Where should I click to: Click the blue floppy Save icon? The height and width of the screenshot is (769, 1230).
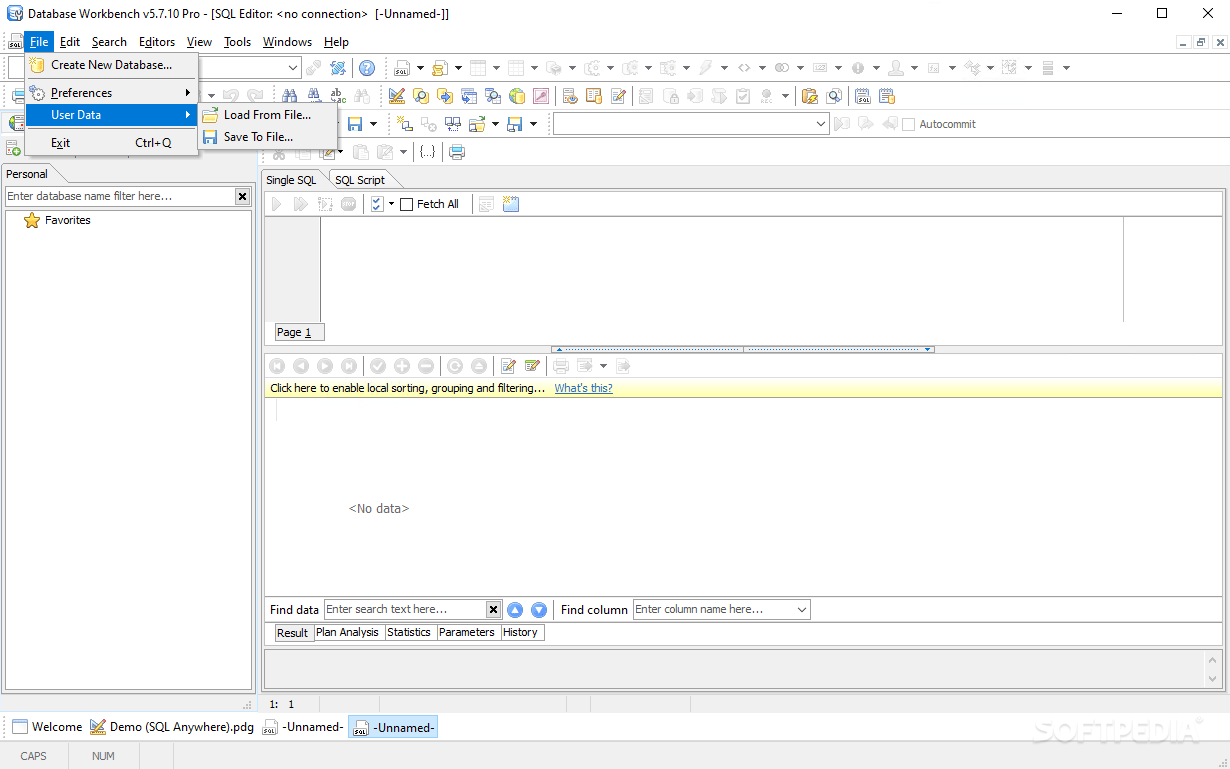[x=354, y=124]
